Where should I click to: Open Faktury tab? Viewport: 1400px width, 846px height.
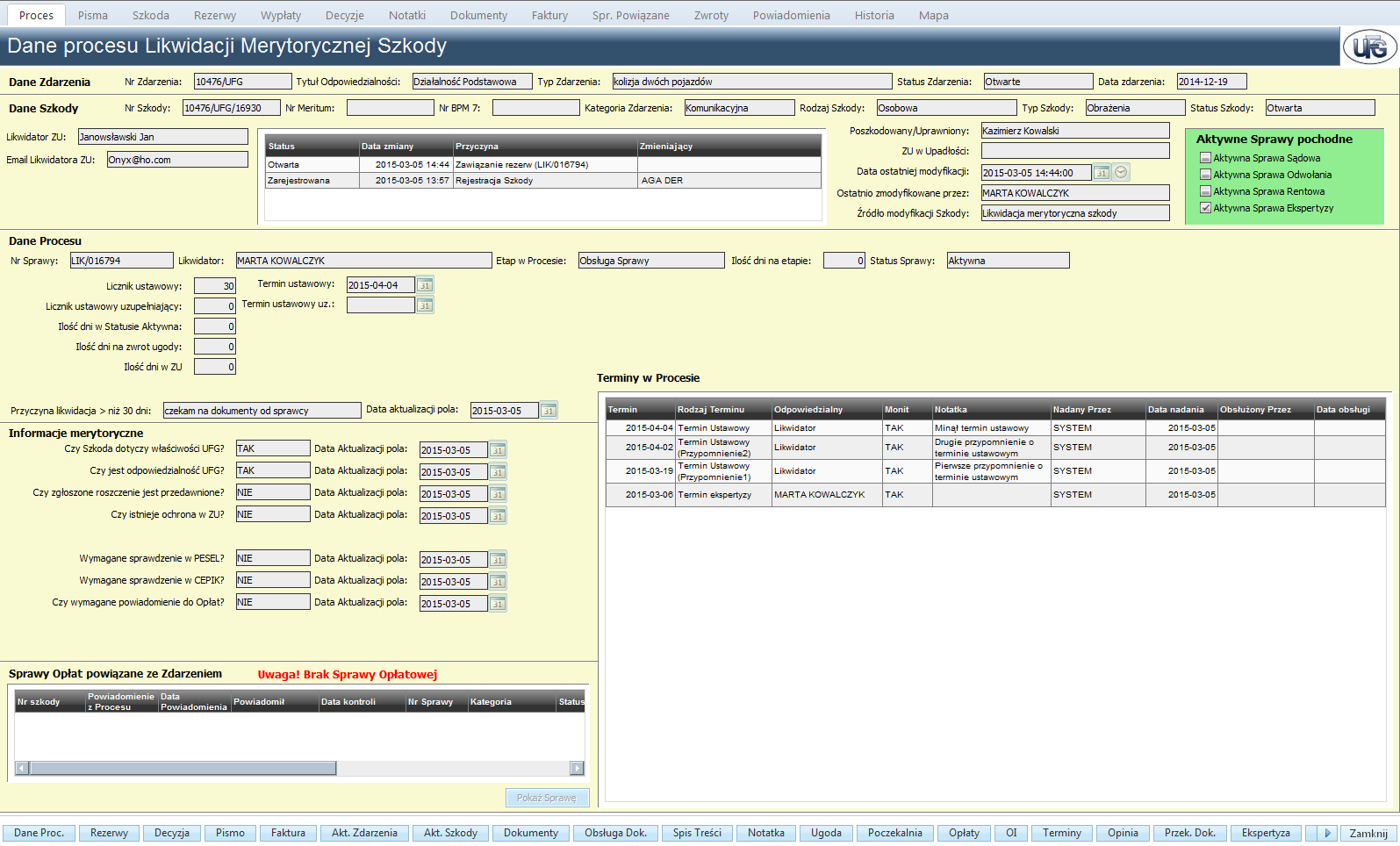pos(549,15)
